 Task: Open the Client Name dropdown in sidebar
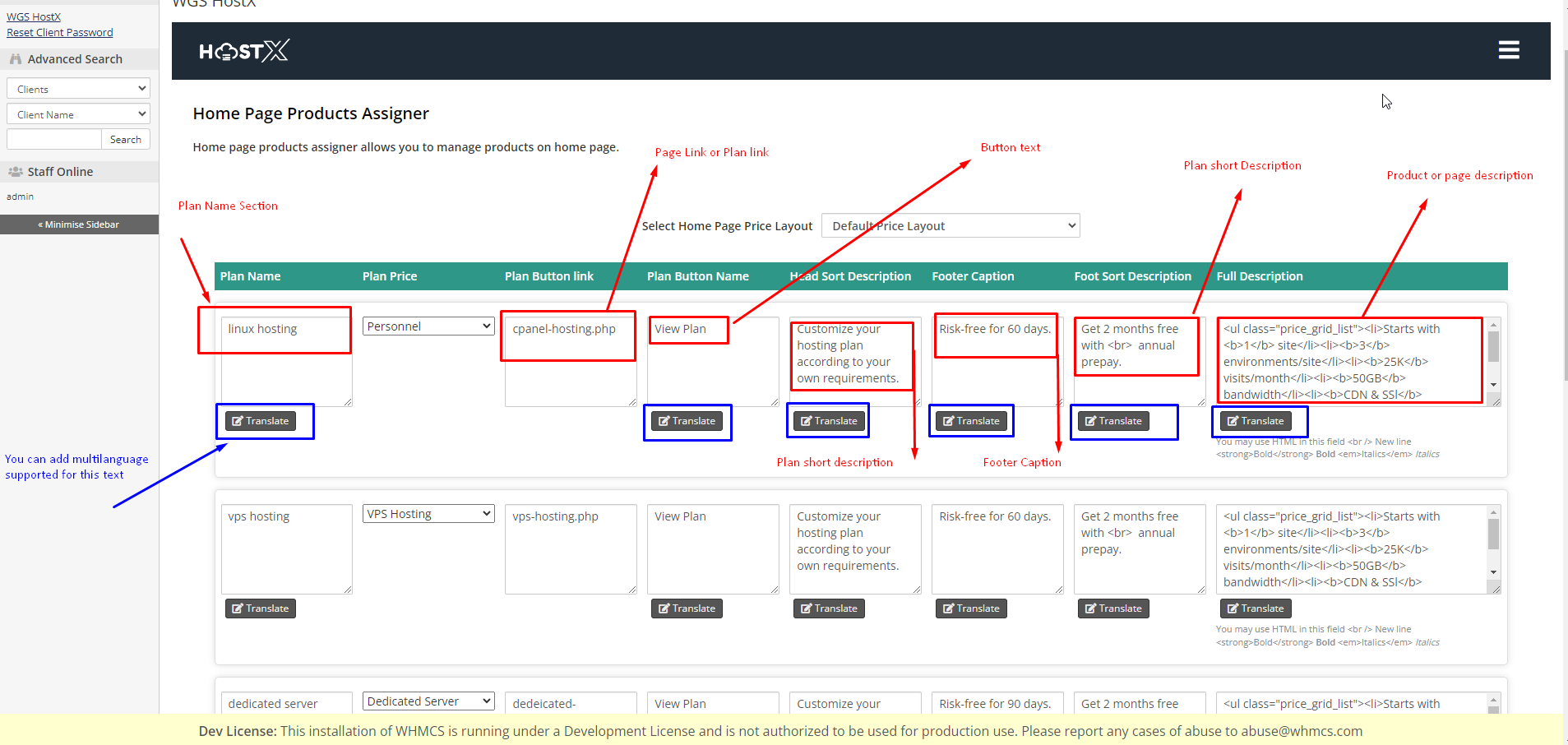pyautogui.click(x=78, y=114)
